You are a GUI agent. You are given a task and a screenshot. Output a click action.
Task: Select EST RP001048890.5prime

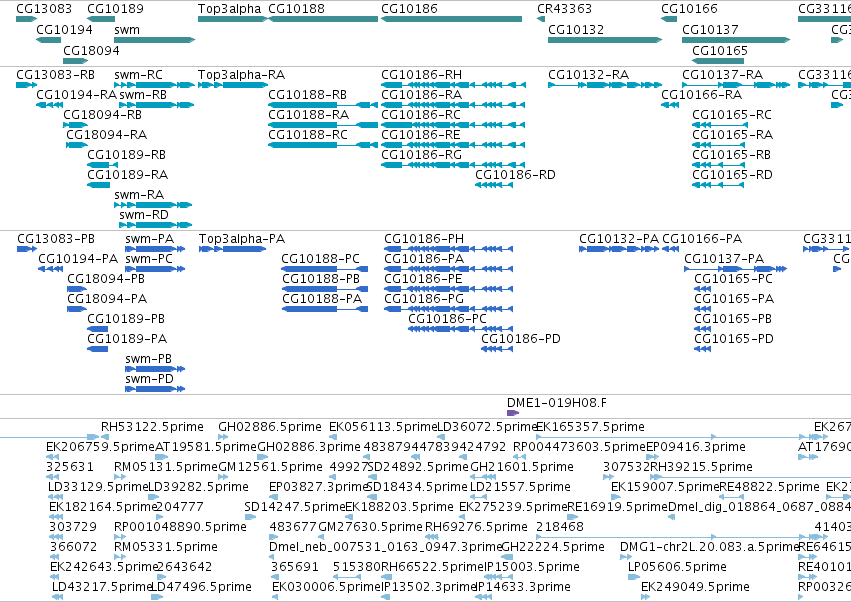pyautogui.click(x=180, y=527)
